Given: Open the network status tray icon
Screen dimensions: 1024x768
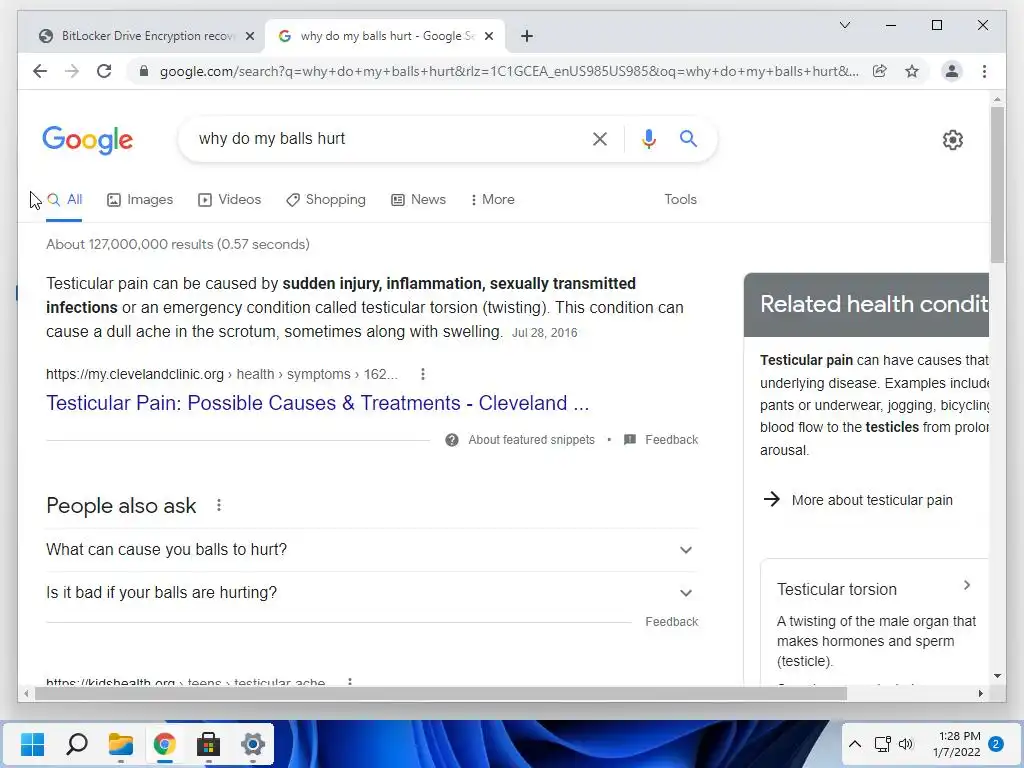Looking at the screenshot, I should (882, 744).
